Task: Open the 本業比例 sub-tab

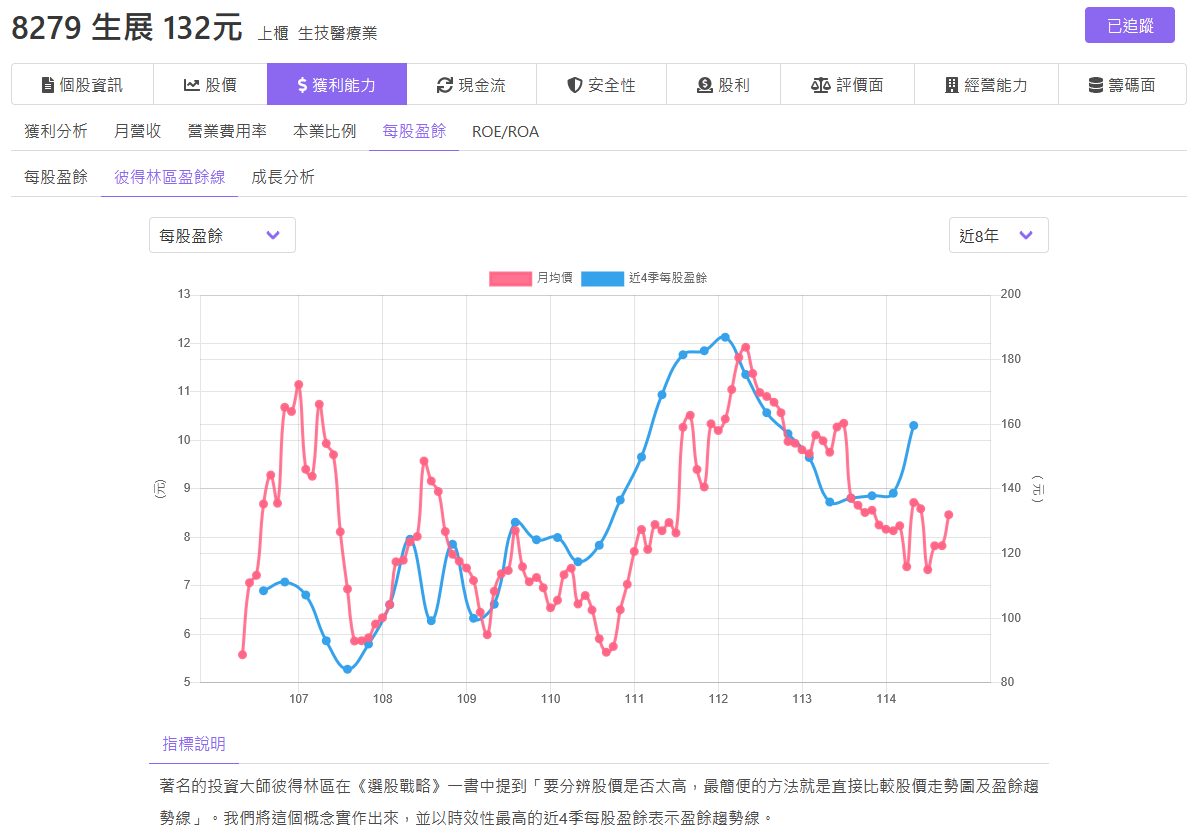Action: 324,131
